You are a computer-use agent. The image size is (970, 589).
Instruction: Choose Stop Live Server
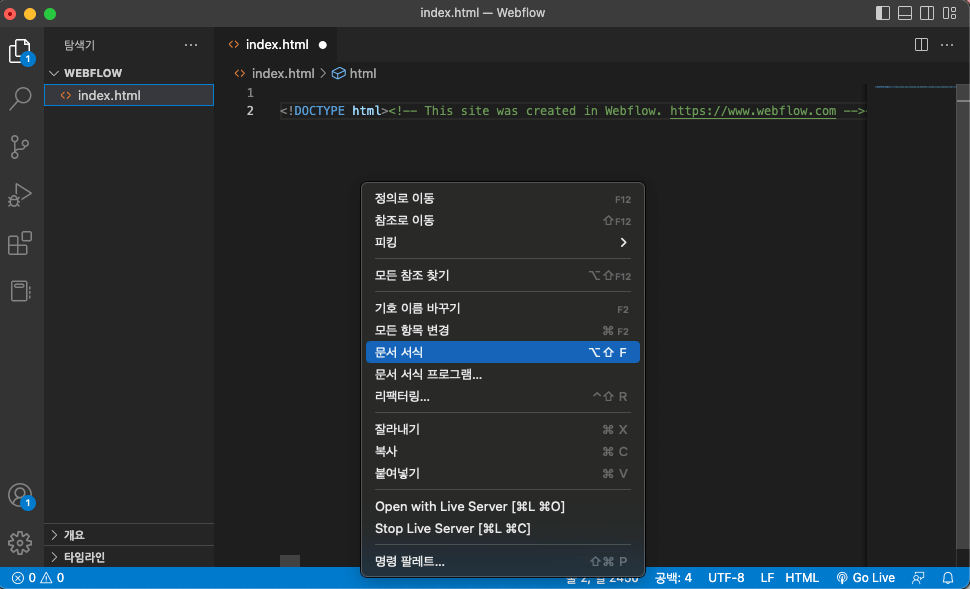click(x=502, y=528)
